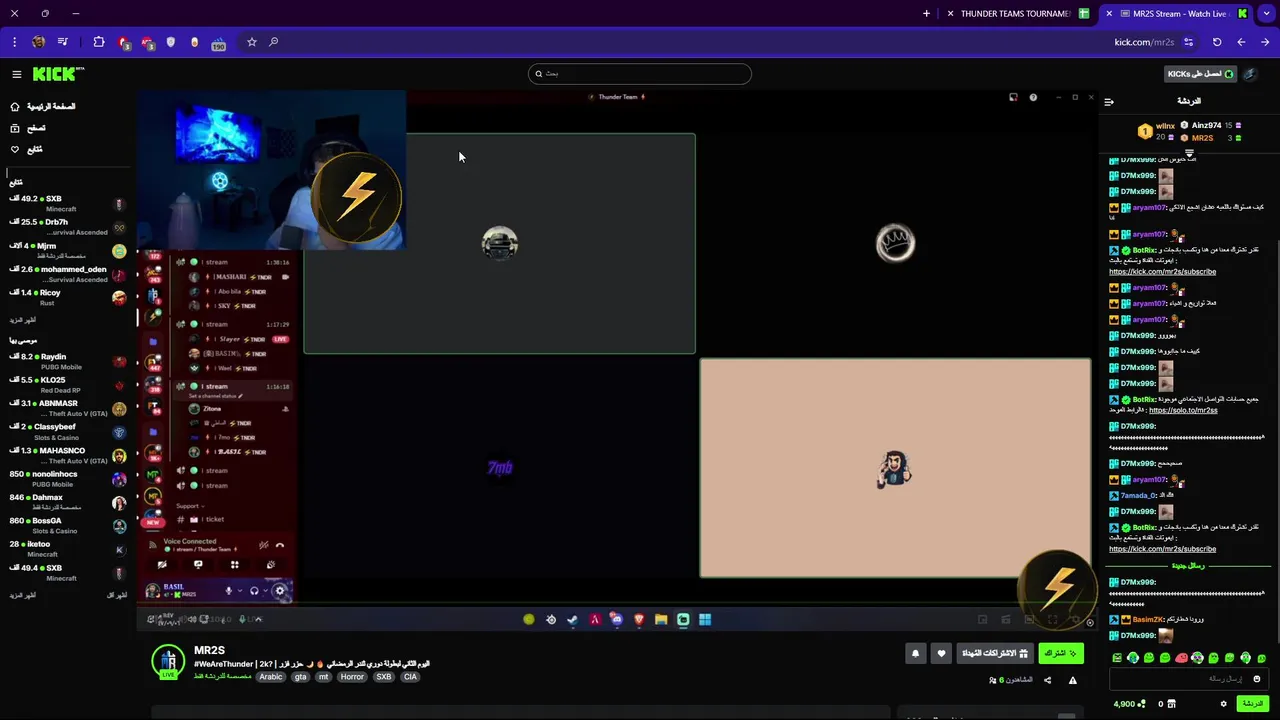
Task: Follow channel with heart button
Action: [x=941, y=653]
